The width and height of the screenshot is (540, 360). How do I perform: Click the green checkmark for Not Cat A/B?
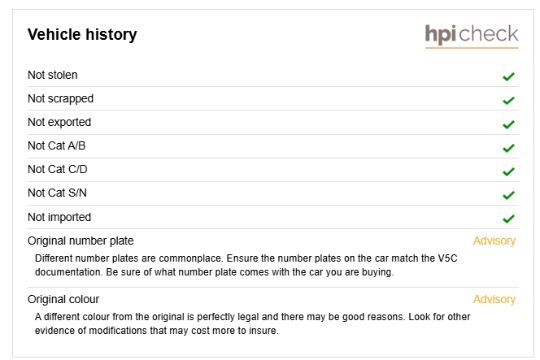coord(508,148)
